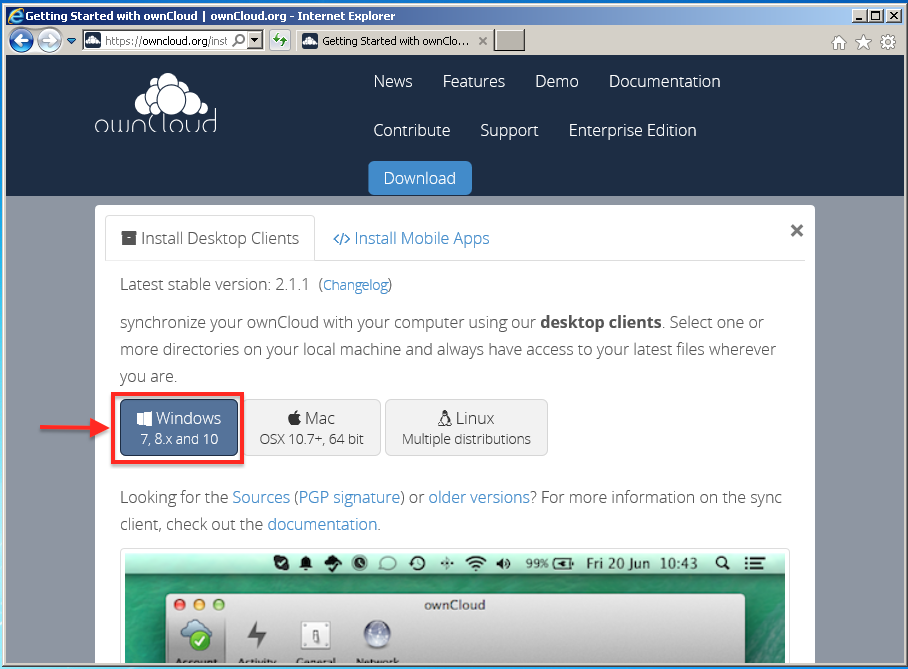Open the Sources link
The width and height of the screenshot is (908, 669).
(x=261, y=497)
